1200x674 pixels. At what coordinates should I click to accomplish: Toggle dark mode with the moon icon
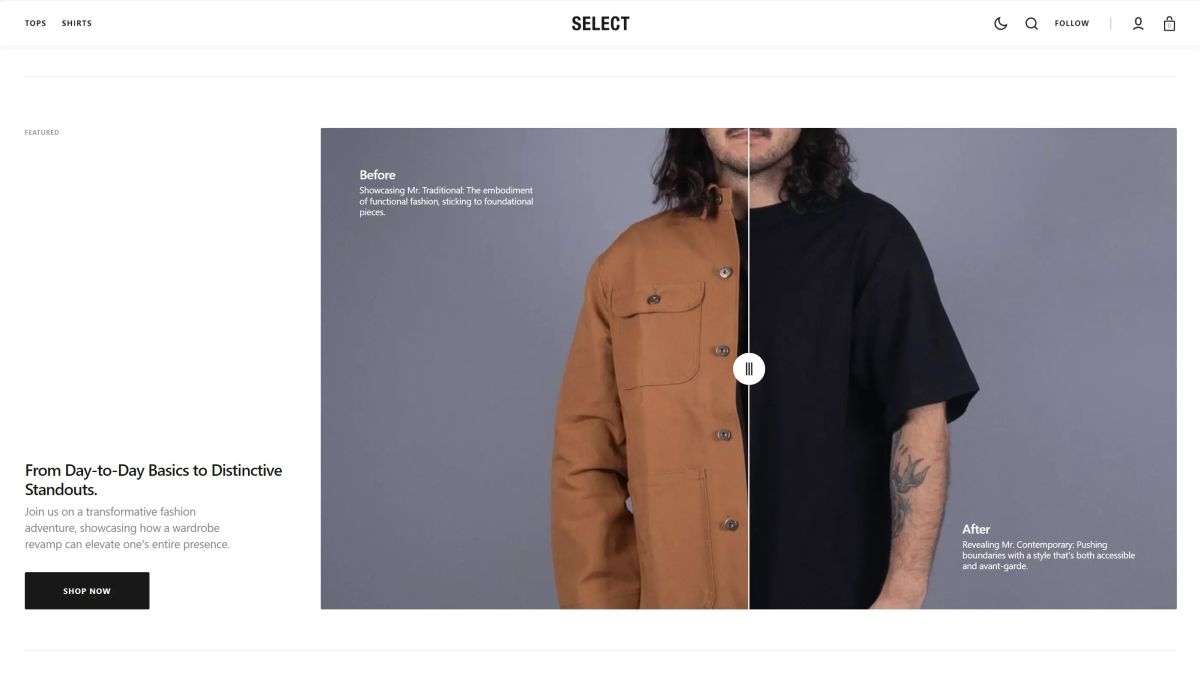1000,24
